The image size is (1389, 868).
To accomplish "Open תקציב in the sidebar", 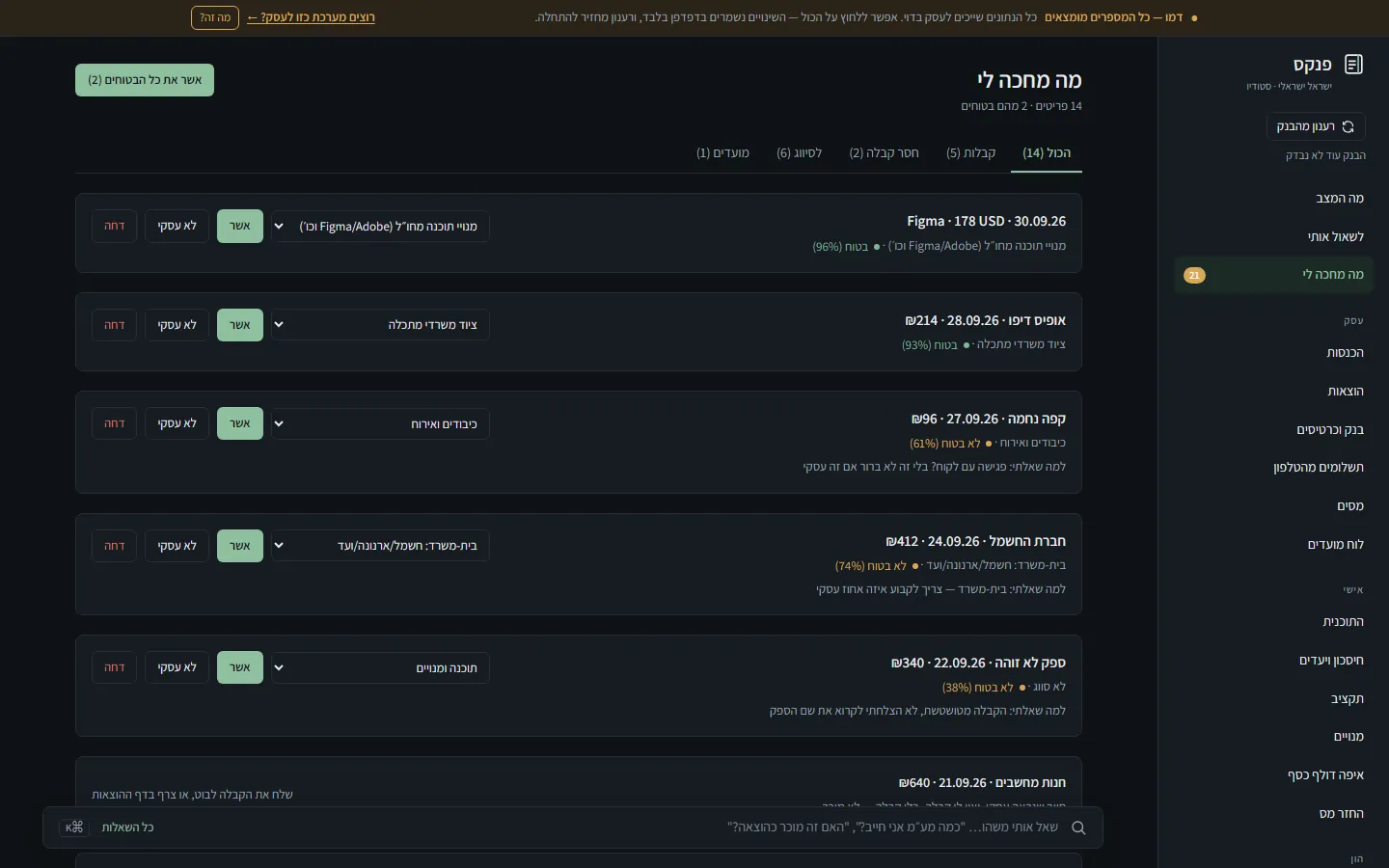I will pos(1273,699).
